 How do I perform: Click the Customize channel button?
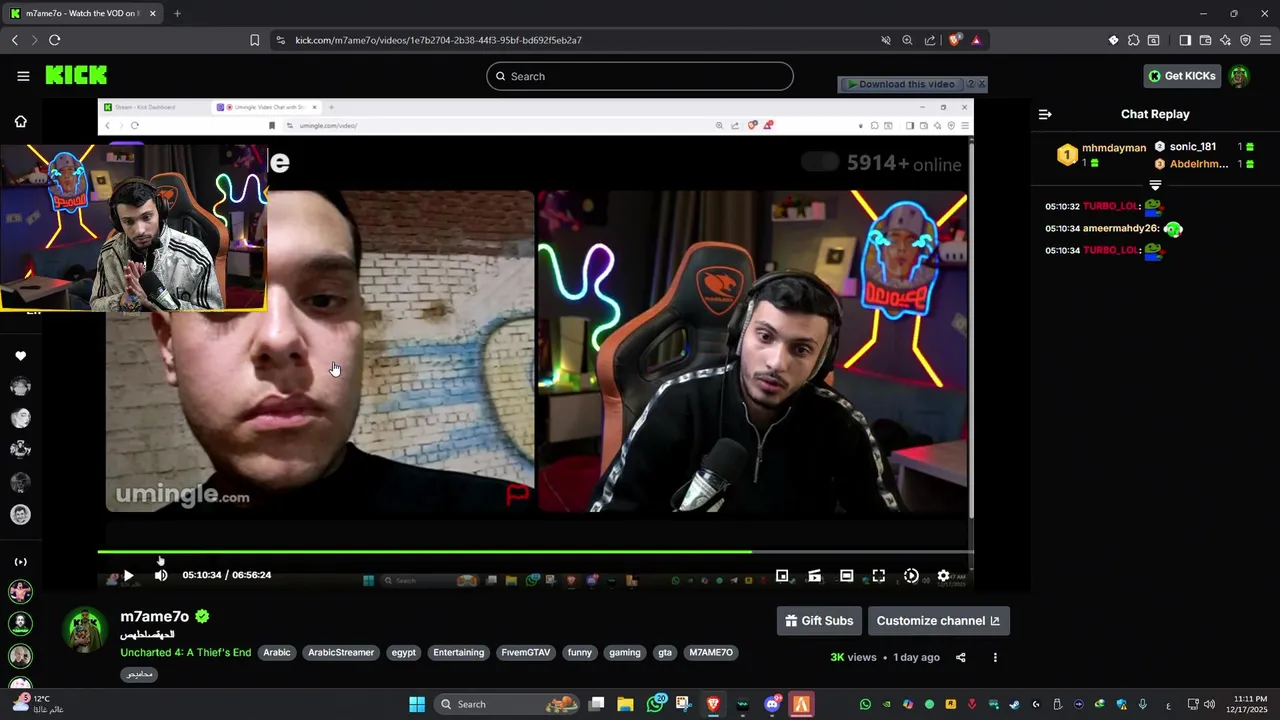point(938,621)
